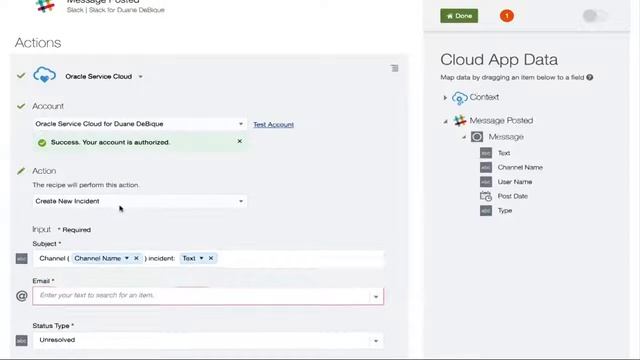
Task: Click the @ icon beside Email field
Action: click(x=22, y=296)
